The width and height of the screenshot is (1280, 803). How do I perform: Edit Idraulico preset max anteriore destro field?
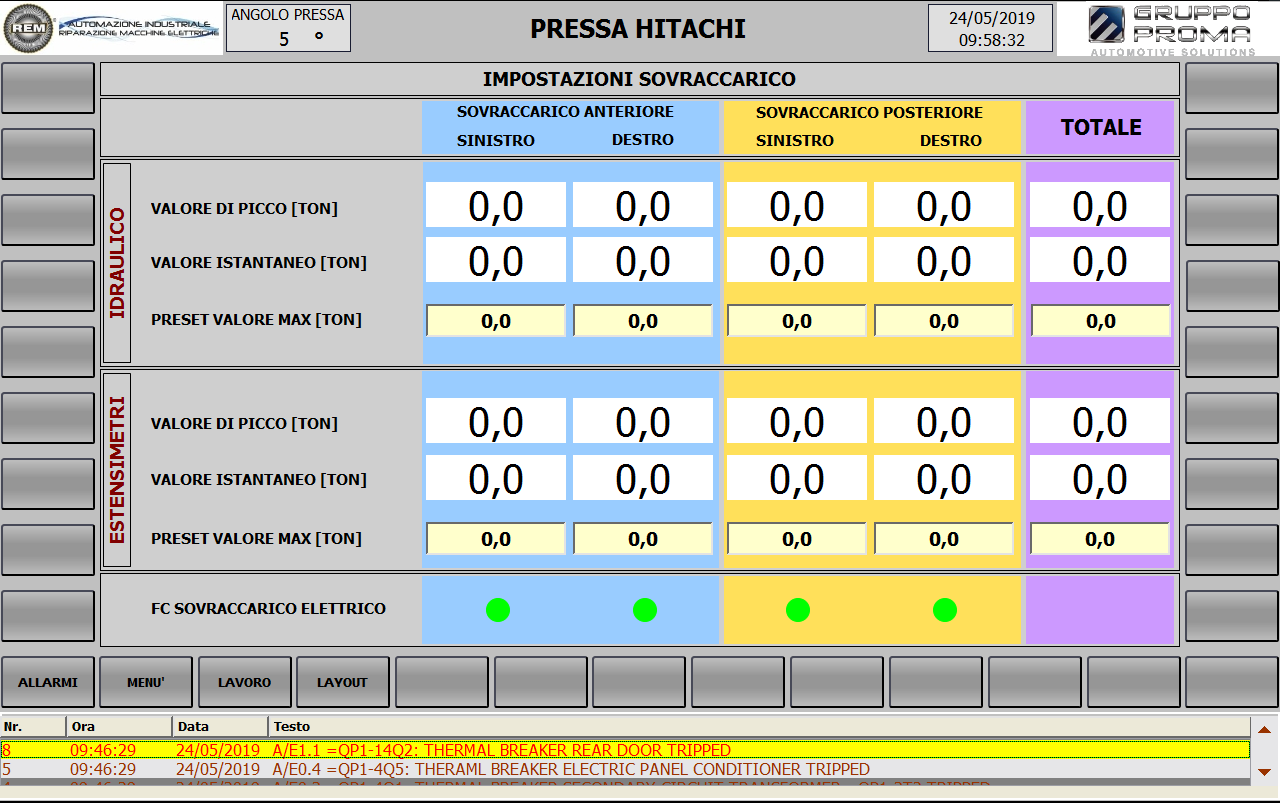pyautogui.click(x=643, y=321)
